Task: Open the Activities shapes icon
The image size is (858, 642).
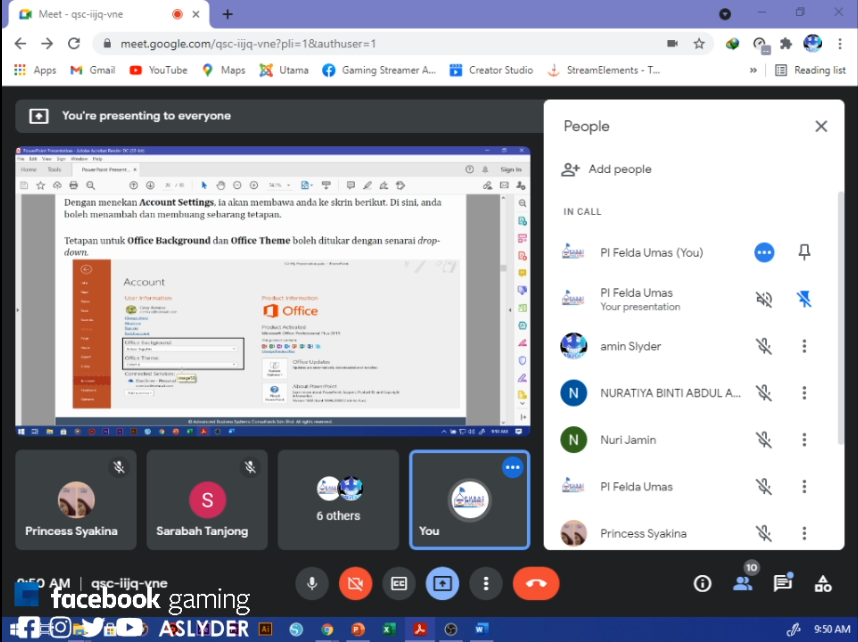Action: click(823, 583)
